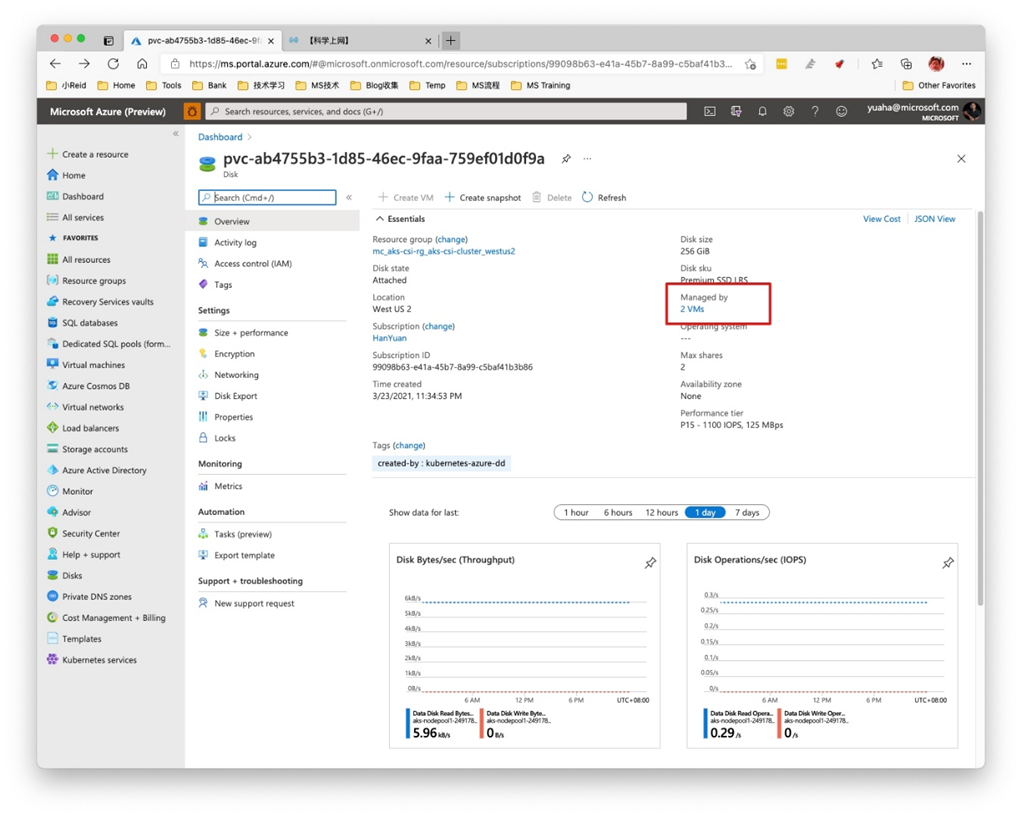Open MS Training bookmarks folder
The width and height of the screenshot is (1022, 817).
point(540,85)
